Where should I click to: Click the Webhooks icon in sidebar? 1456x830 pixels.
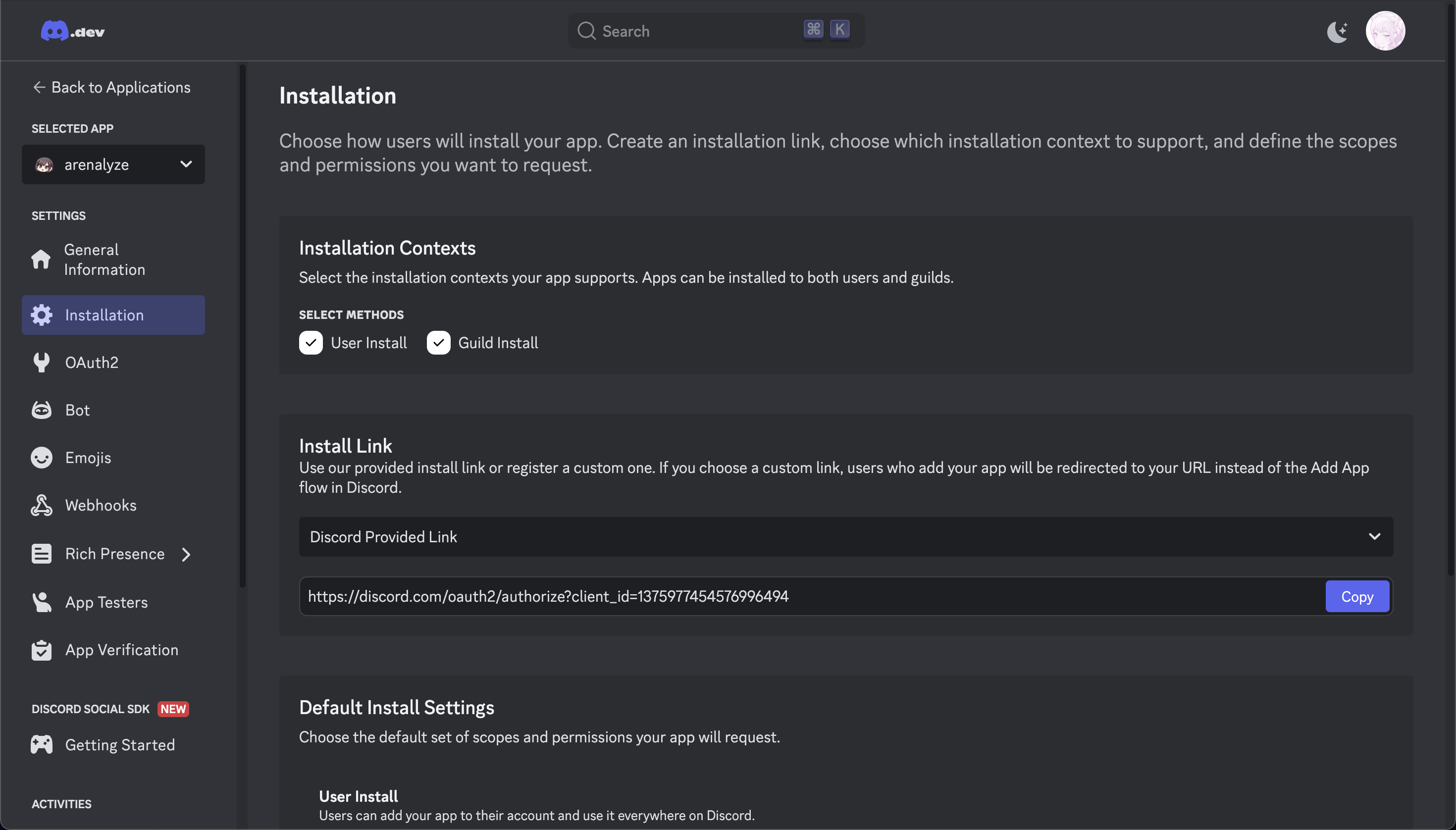(x=41, y=505)
